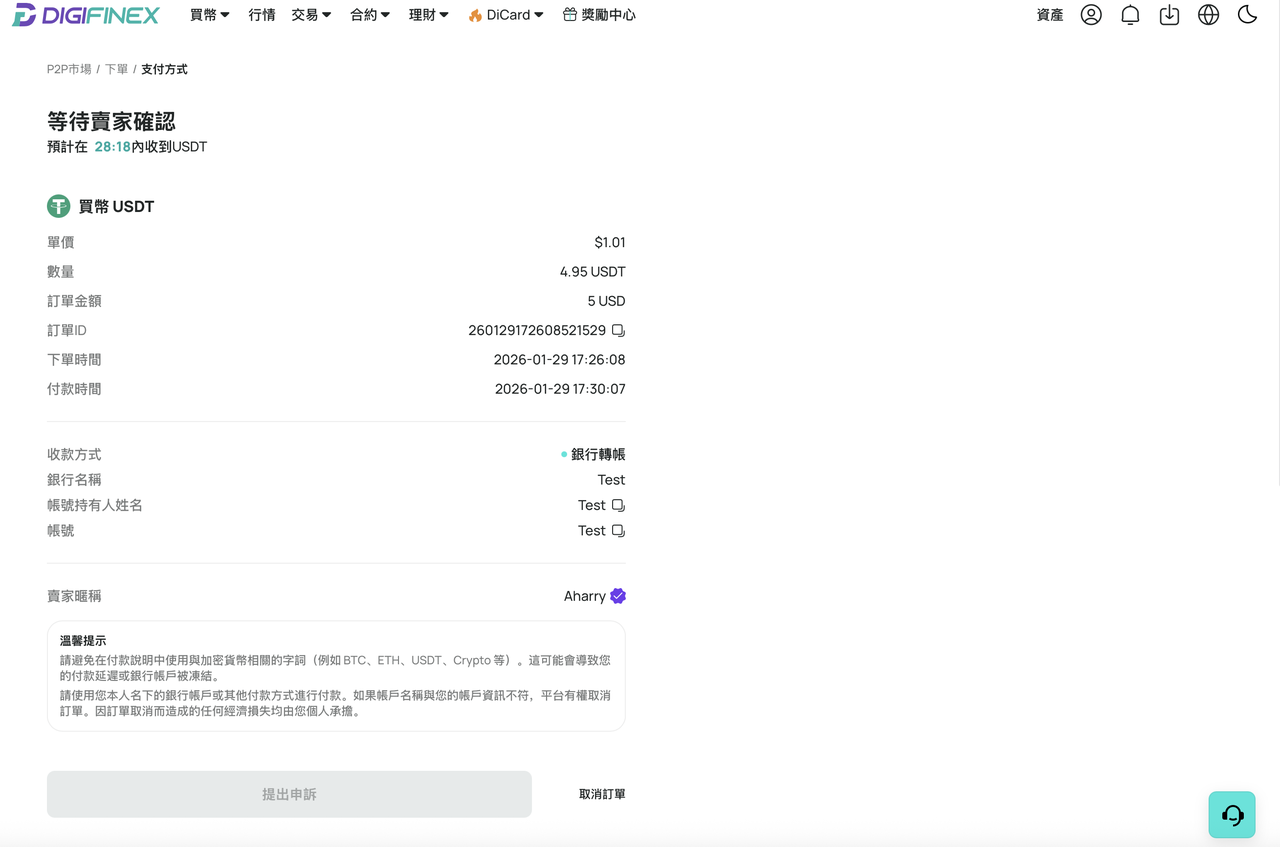The width and height of the screenshot is (1280, 847).
Task: Expand the 交易 dropdown menu
Action: tap(311, 15)
